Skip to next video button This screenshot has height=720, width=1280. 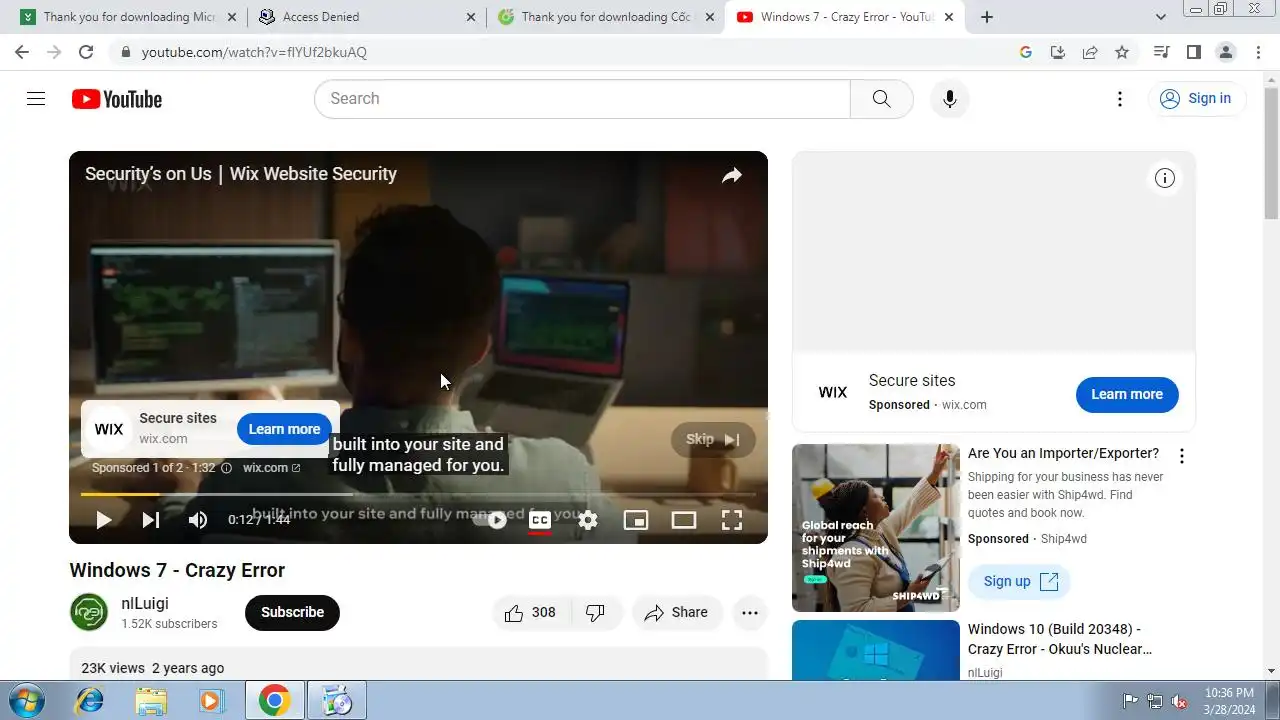point(151,519)
